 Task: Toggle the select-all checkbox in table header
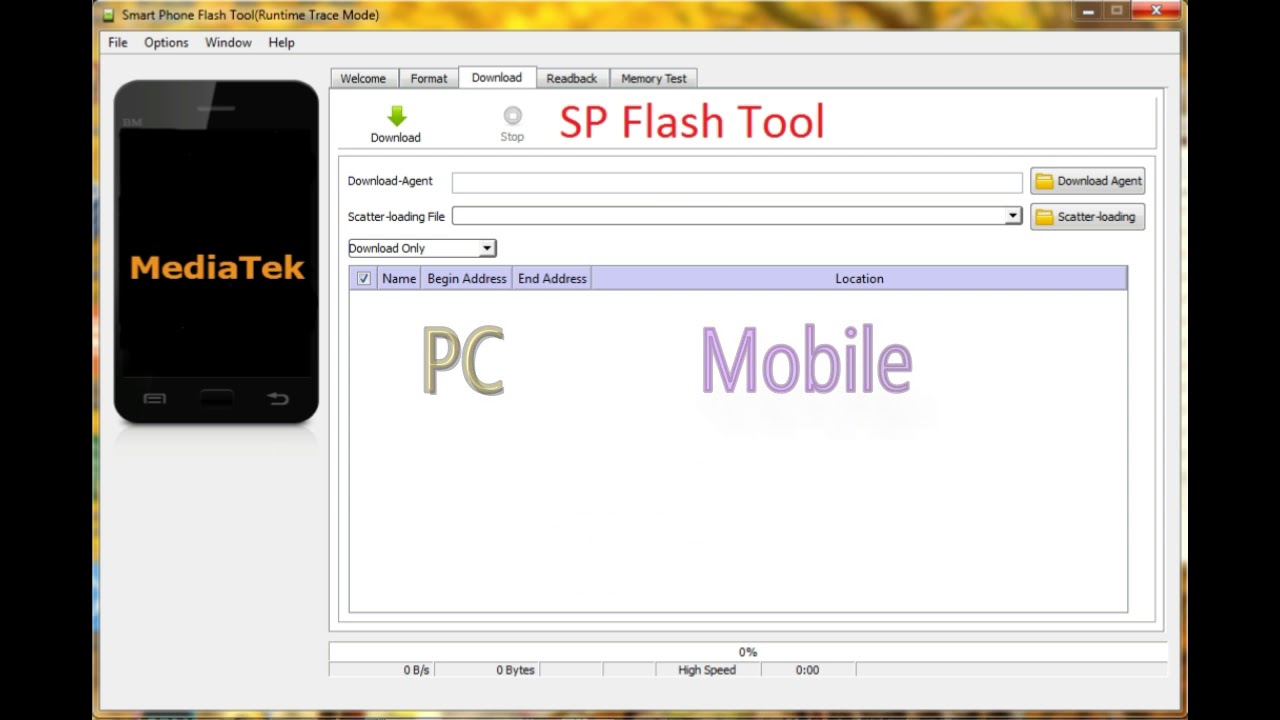click(x=364, y=279)
